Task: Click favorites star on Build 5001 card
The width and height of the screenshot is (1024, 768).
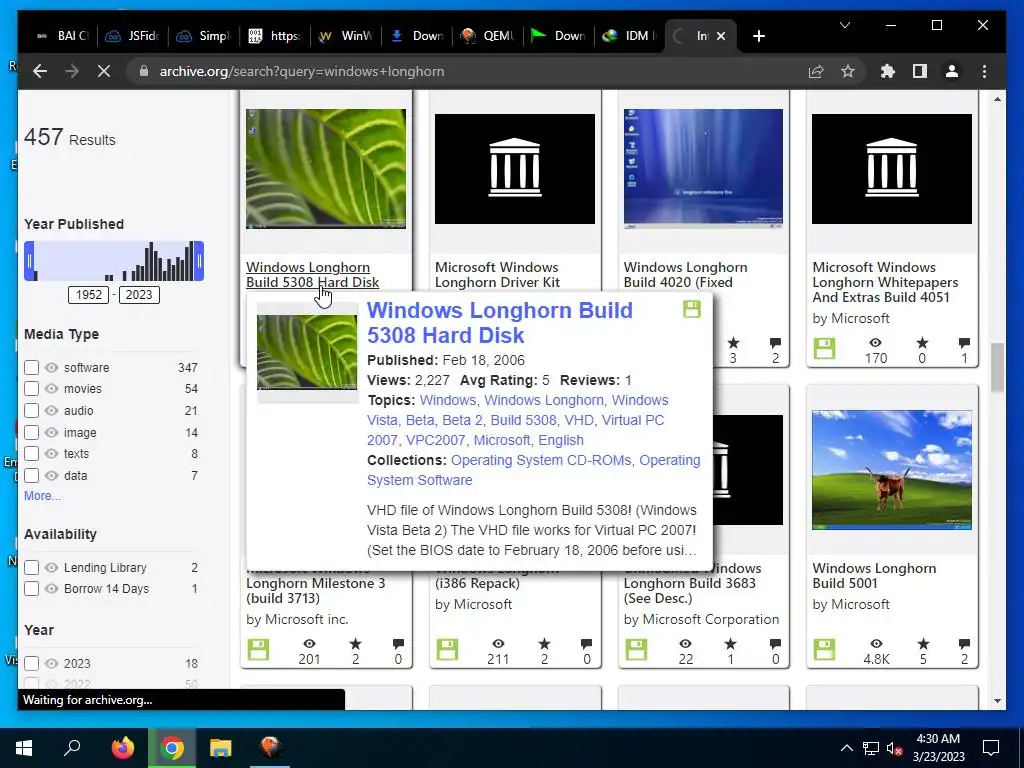Action: pyautogui.click(x=922, y=644)
